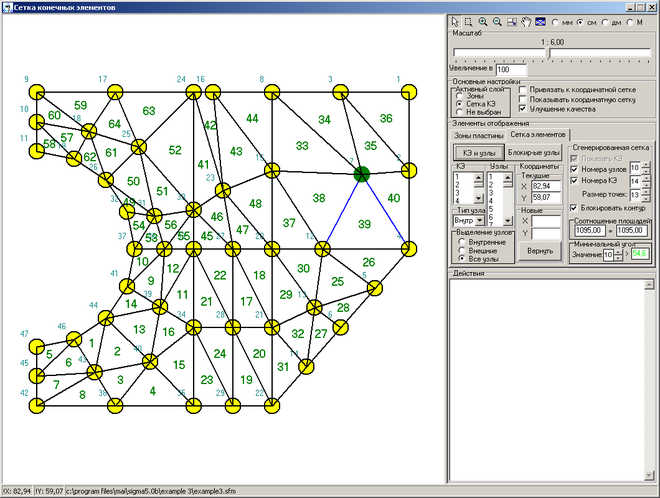660x498 pixels.
Task: Click the fit-to-window view icon
Action: 511,22
